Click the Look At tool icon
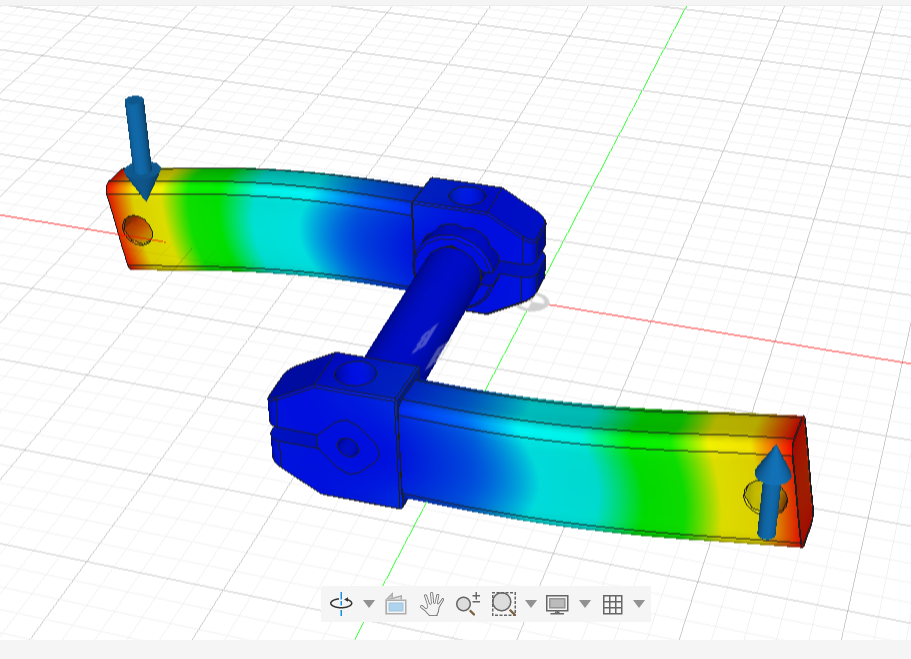The width and height of the screenshot is (911, 659). [x=396, y=604]
